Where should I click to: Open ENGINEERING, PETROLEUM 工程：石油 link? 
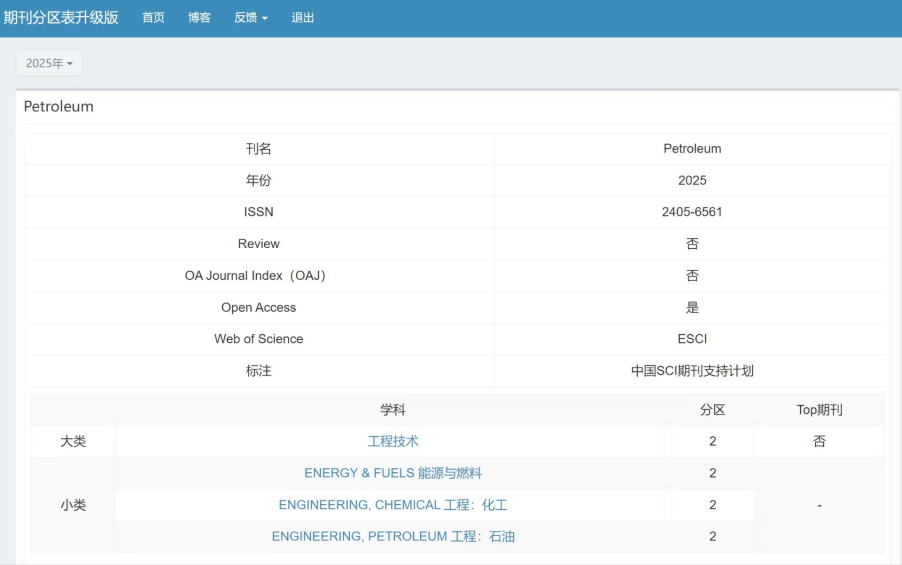393,536
